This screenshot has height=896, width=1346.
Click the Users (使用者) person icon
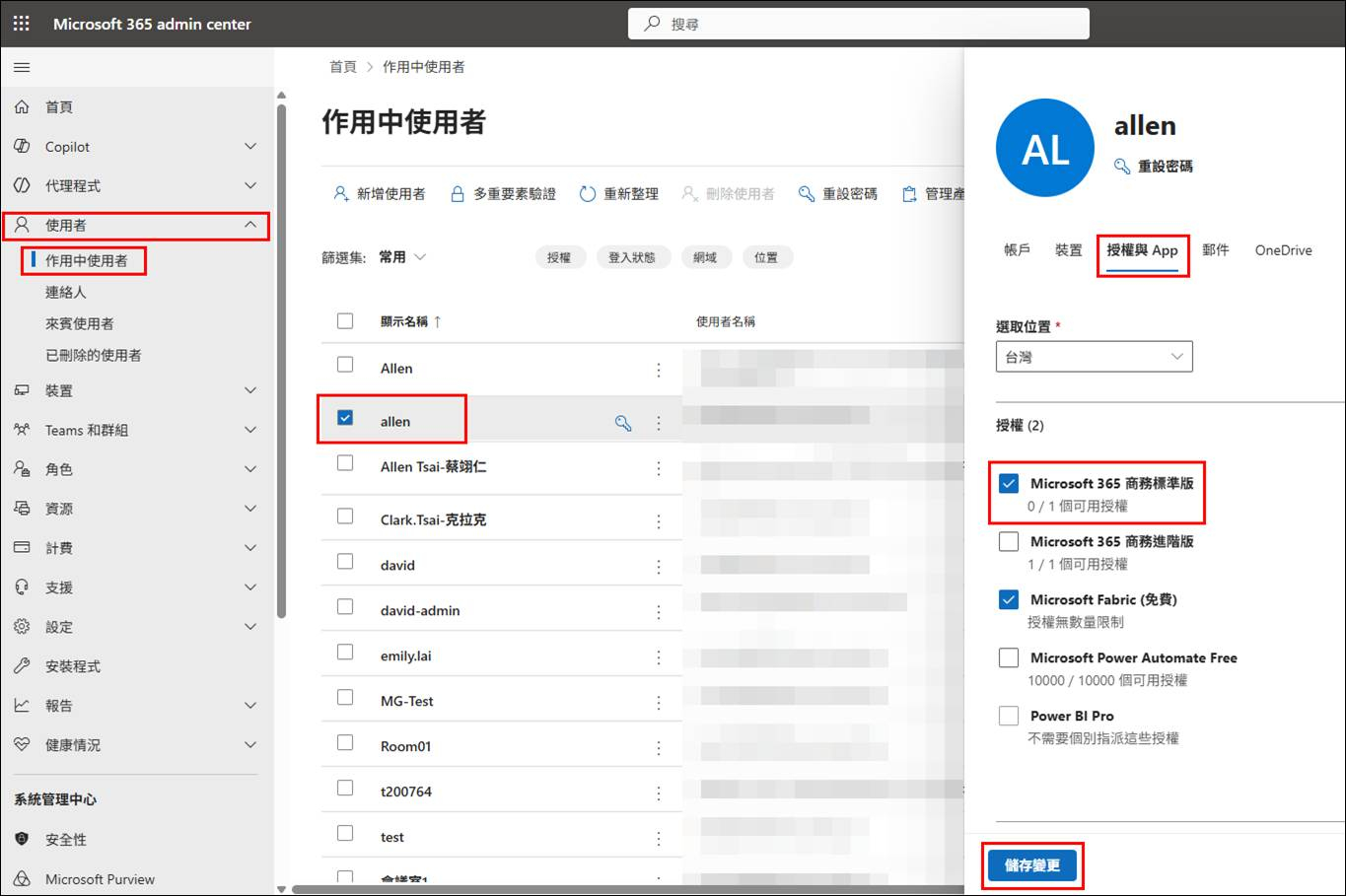(x=22, y=225)
